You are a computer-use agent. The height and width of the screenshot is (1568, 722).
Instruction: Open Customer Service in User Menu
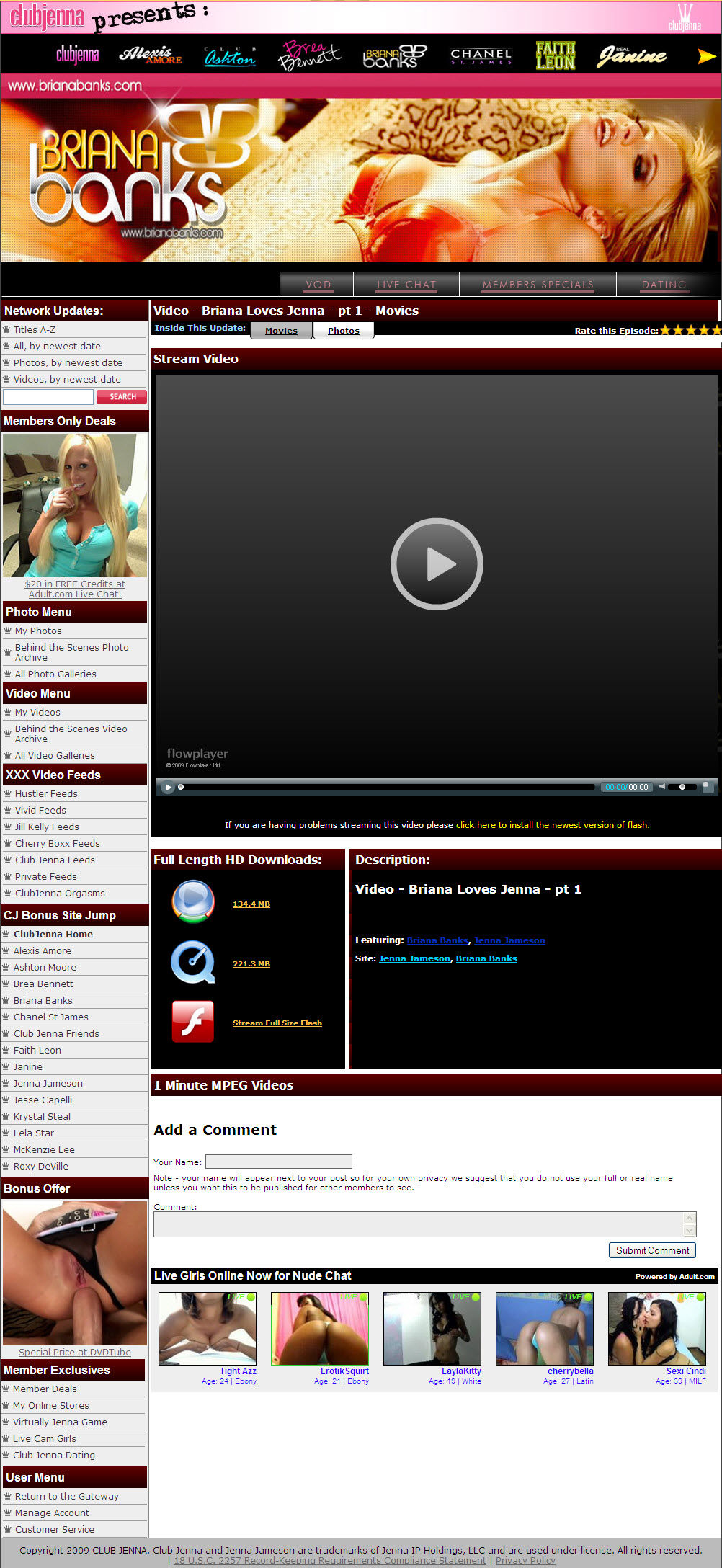[55, 1529]
